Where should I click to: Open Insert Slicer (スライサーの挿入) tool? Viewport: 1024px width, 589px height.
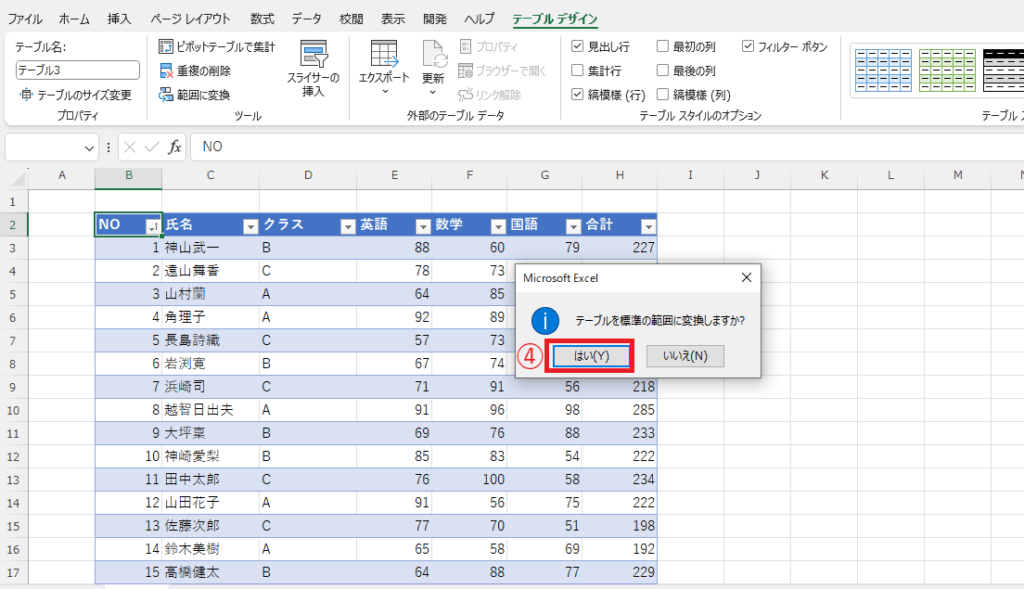[x=313, y=69]
